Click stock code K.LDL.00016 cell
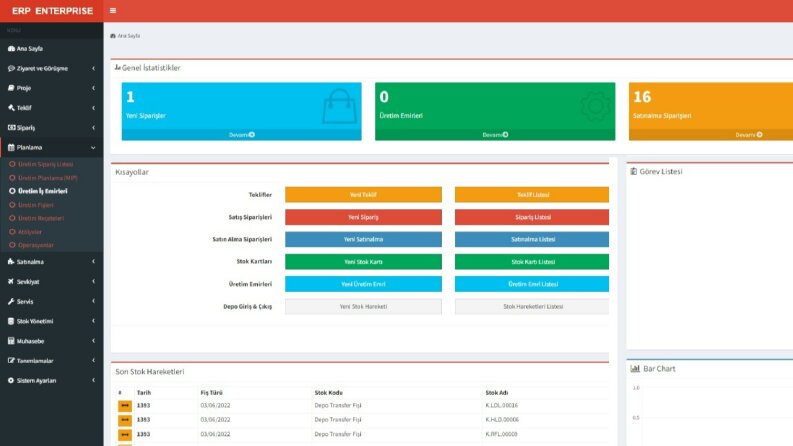Image resolution: width=793 pixels, height=446 pixels. point(501,406)
